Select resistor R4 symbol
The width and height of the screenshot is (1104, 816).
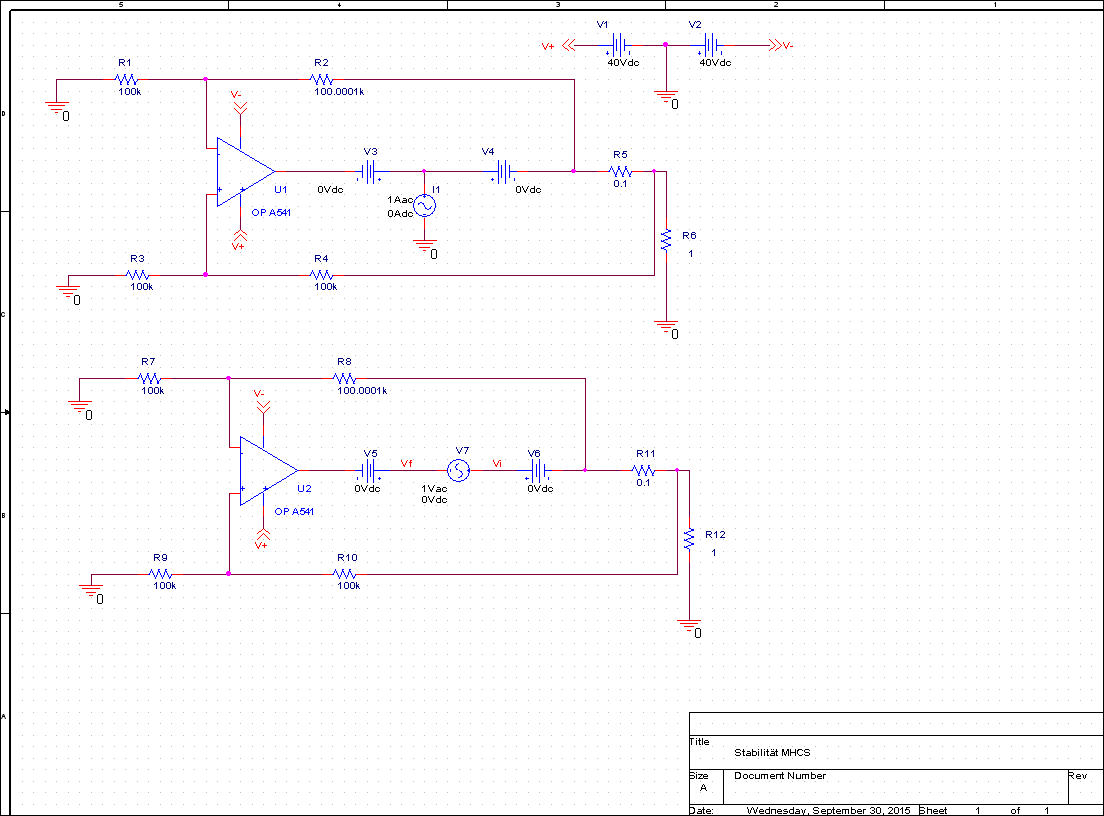[x=322, y=275]
